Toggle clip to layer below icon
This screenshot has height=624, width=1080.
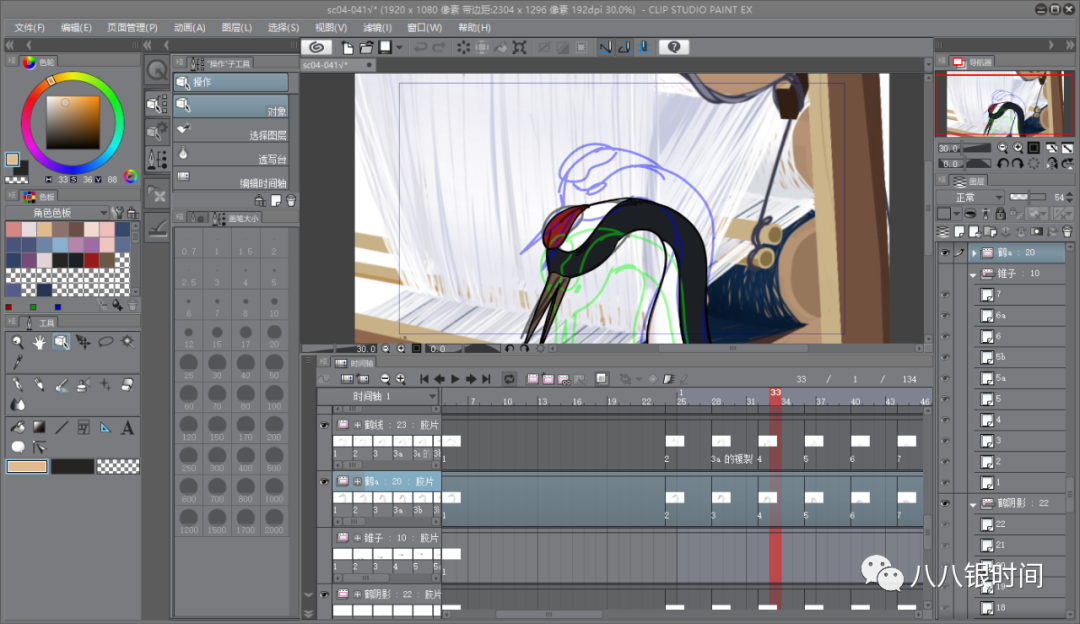(x=970, y=214)
